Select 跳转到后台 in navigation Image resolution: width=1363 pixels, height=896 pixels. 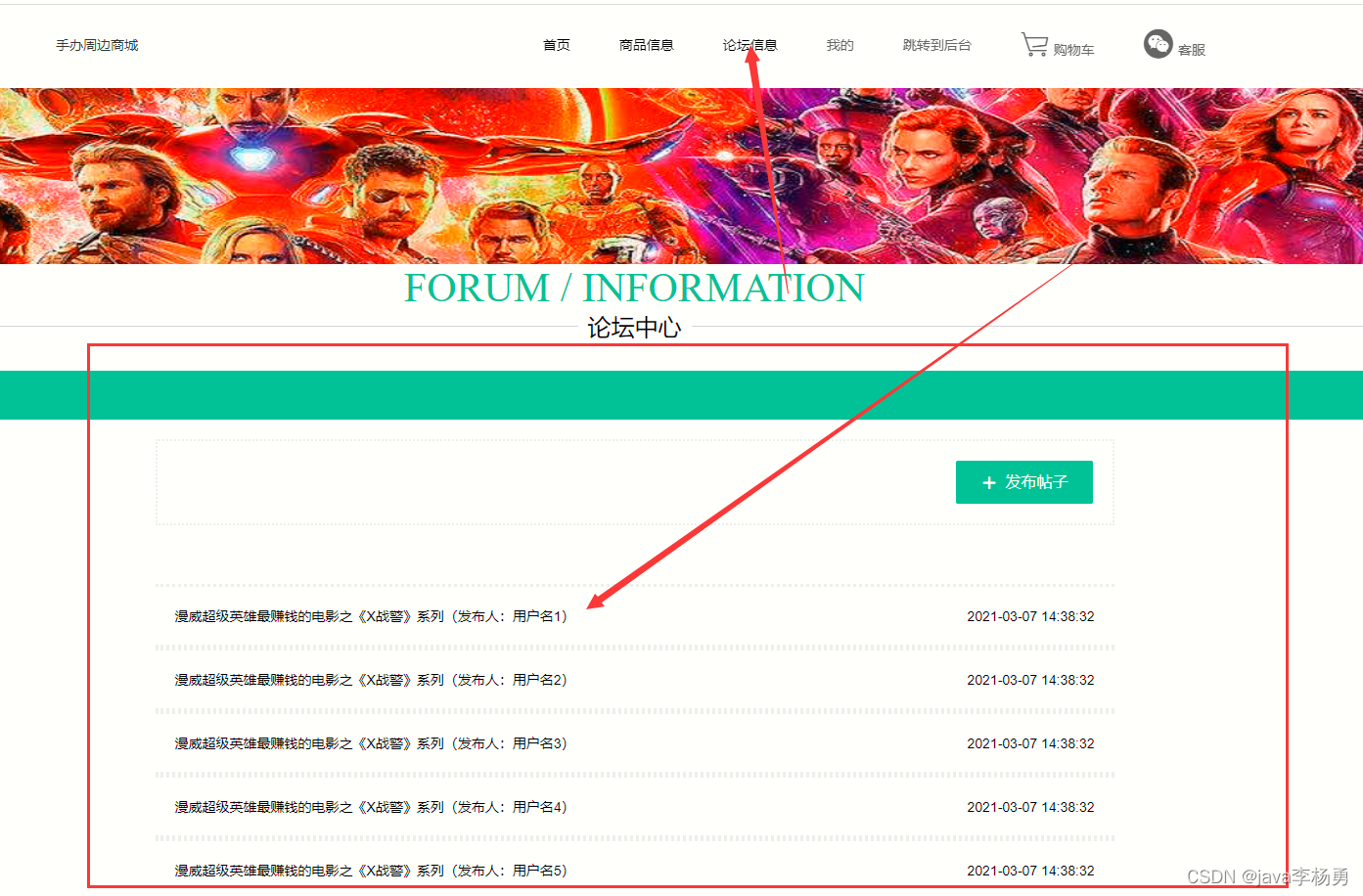(x=937, y=45)
